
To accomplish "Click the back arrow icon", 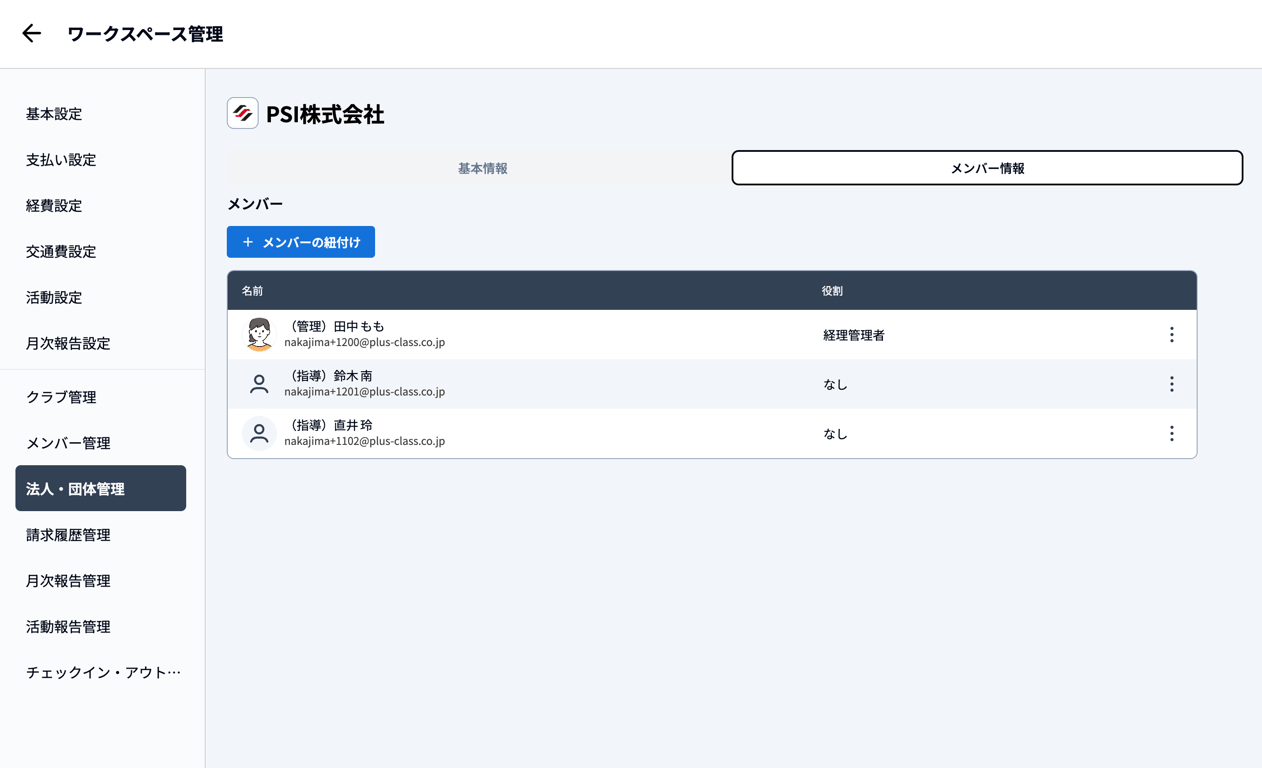I will coord(32,34).
